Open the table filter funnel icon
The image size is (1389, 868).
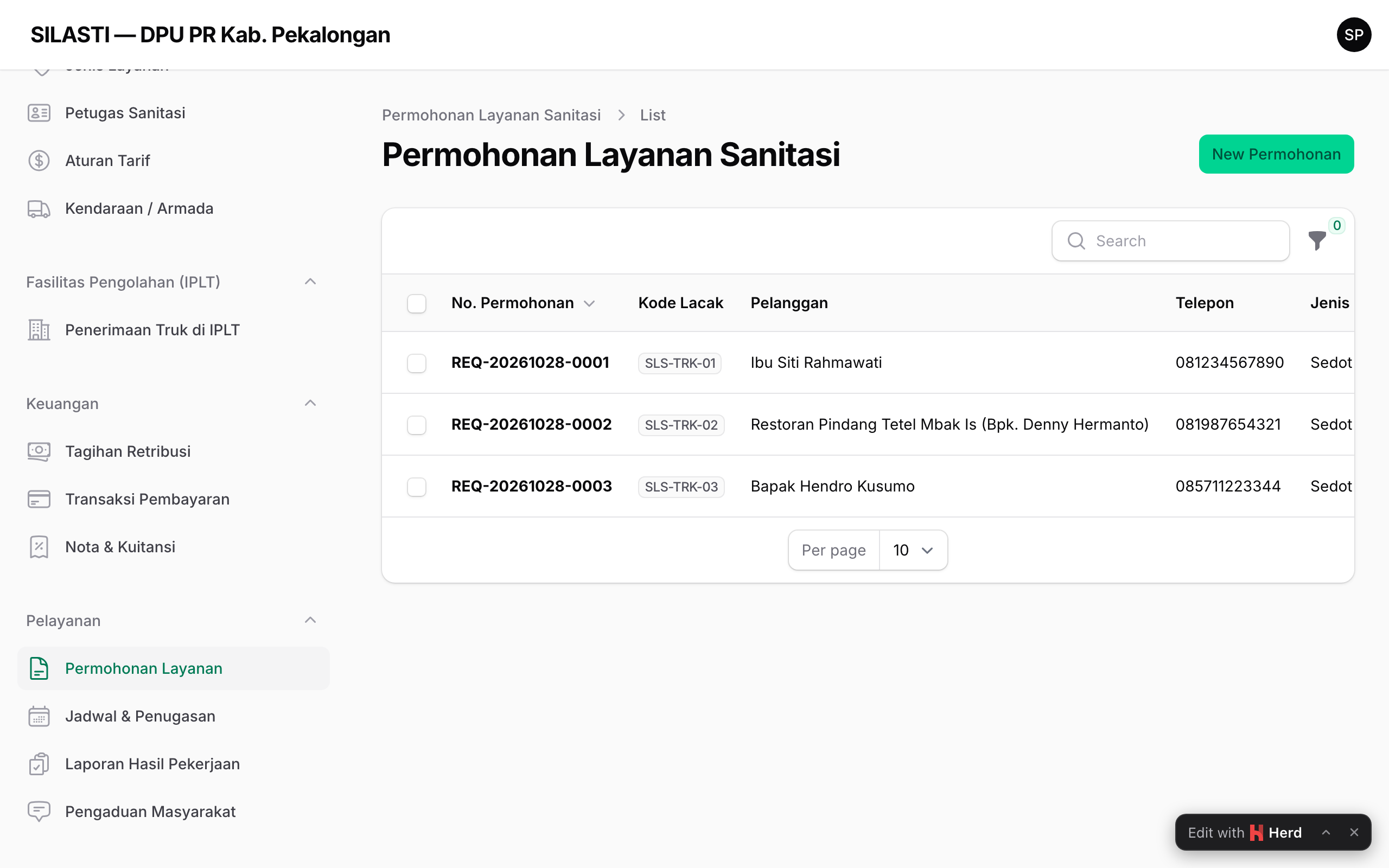coord(1317,240)
